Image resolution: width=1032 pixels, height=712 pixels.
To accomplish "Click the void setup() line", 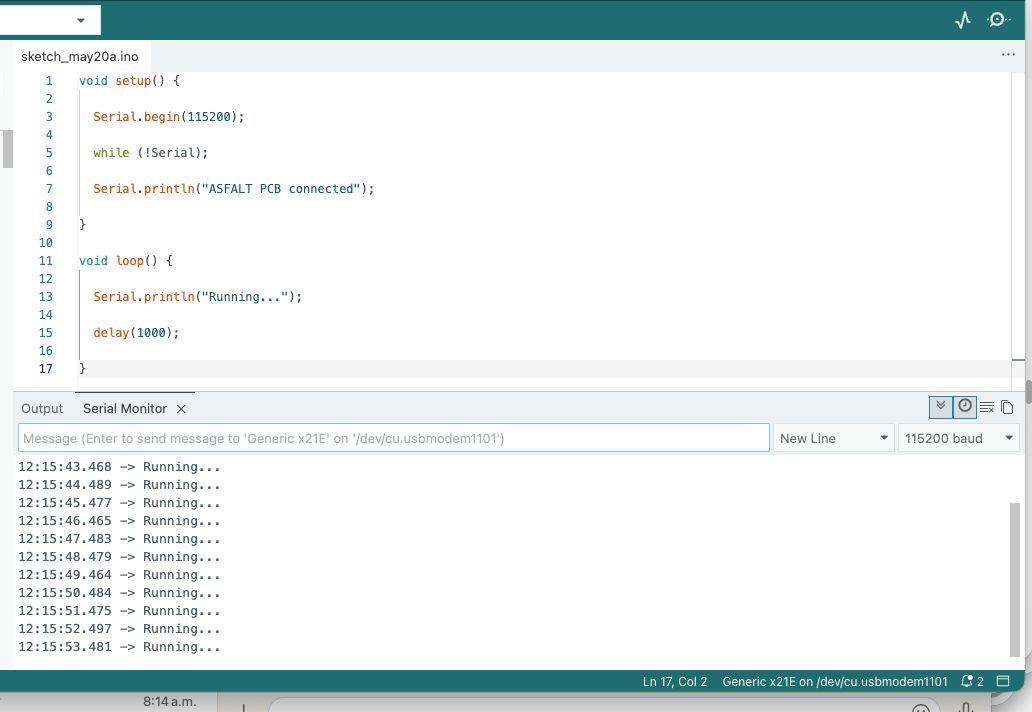I will coord(130,81).
